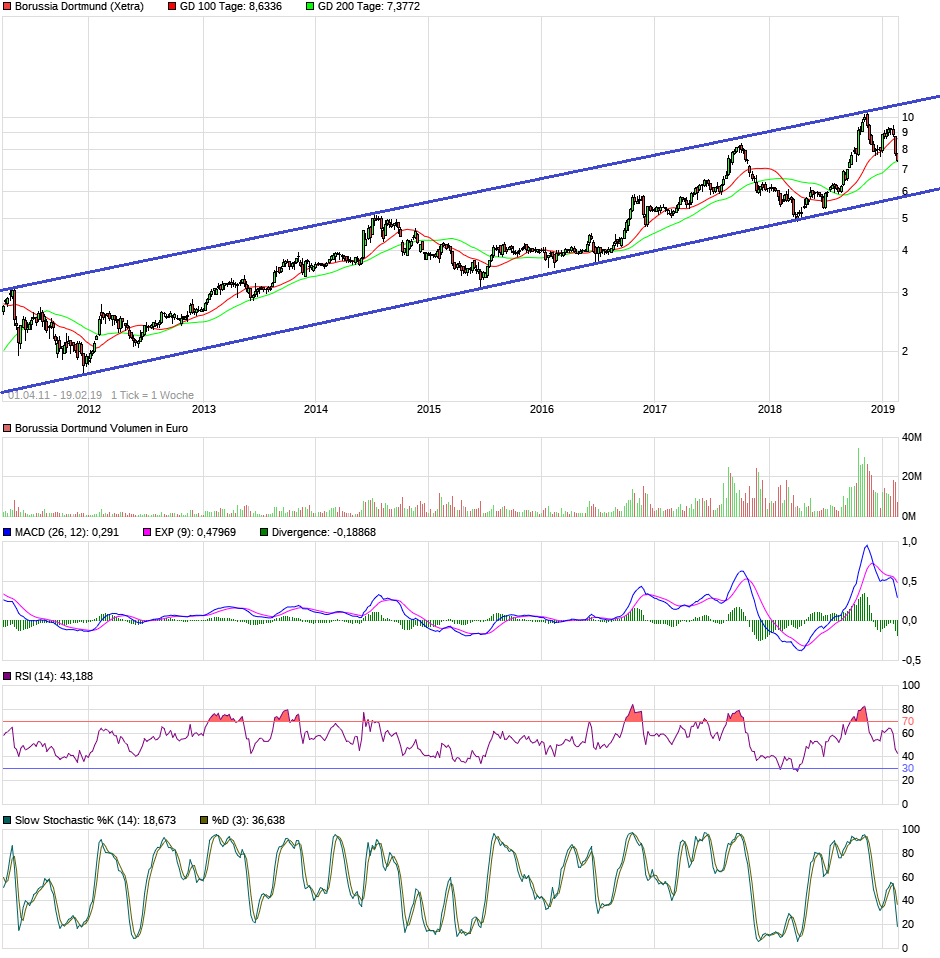Click the 2017 year label on time axis
The width and height of the screenshot is (940, 958).
pyautogui.click(x=655, y=409)
